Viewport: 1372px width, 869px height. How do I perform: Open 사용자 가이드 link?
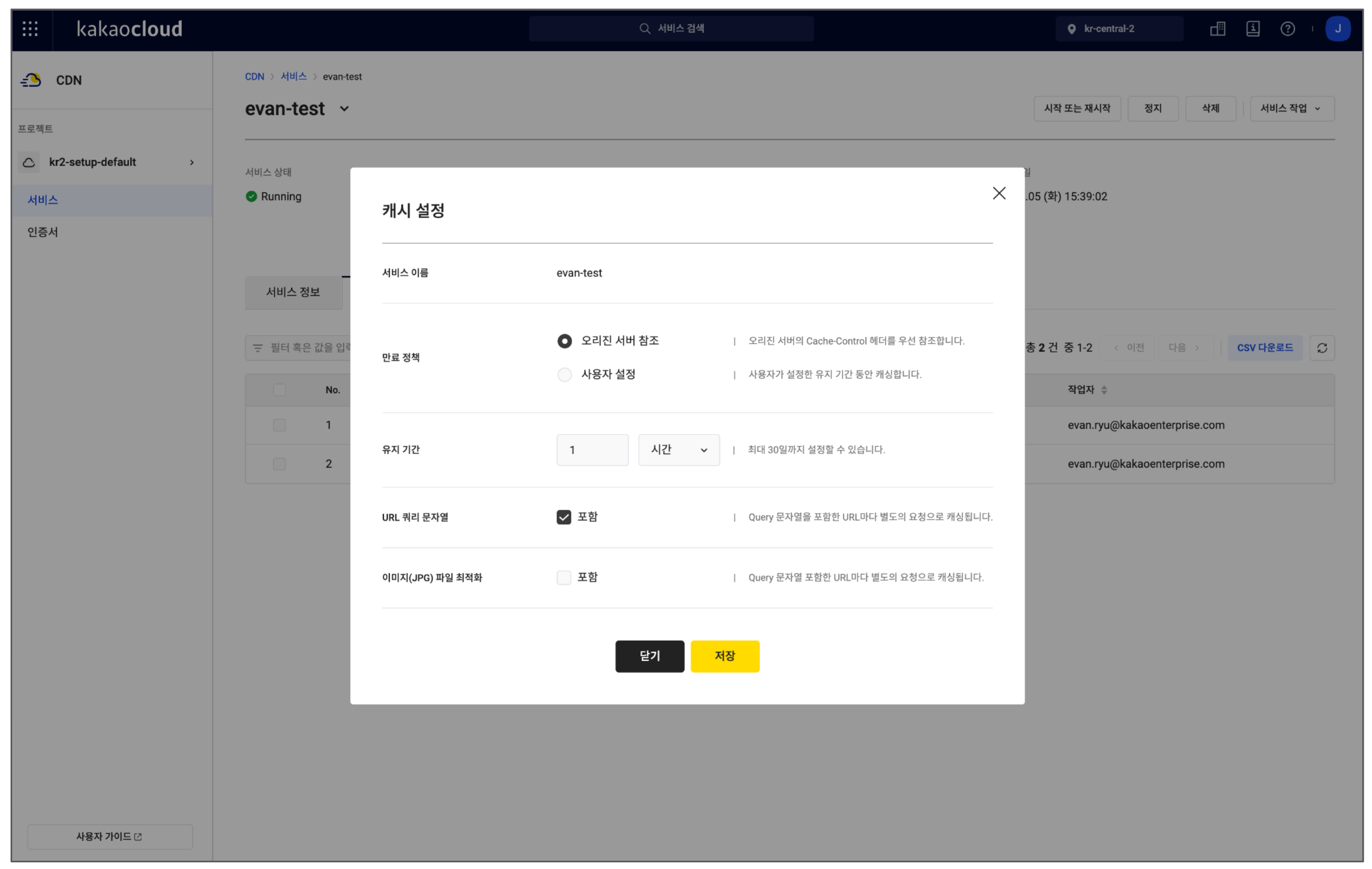point(110,836)
